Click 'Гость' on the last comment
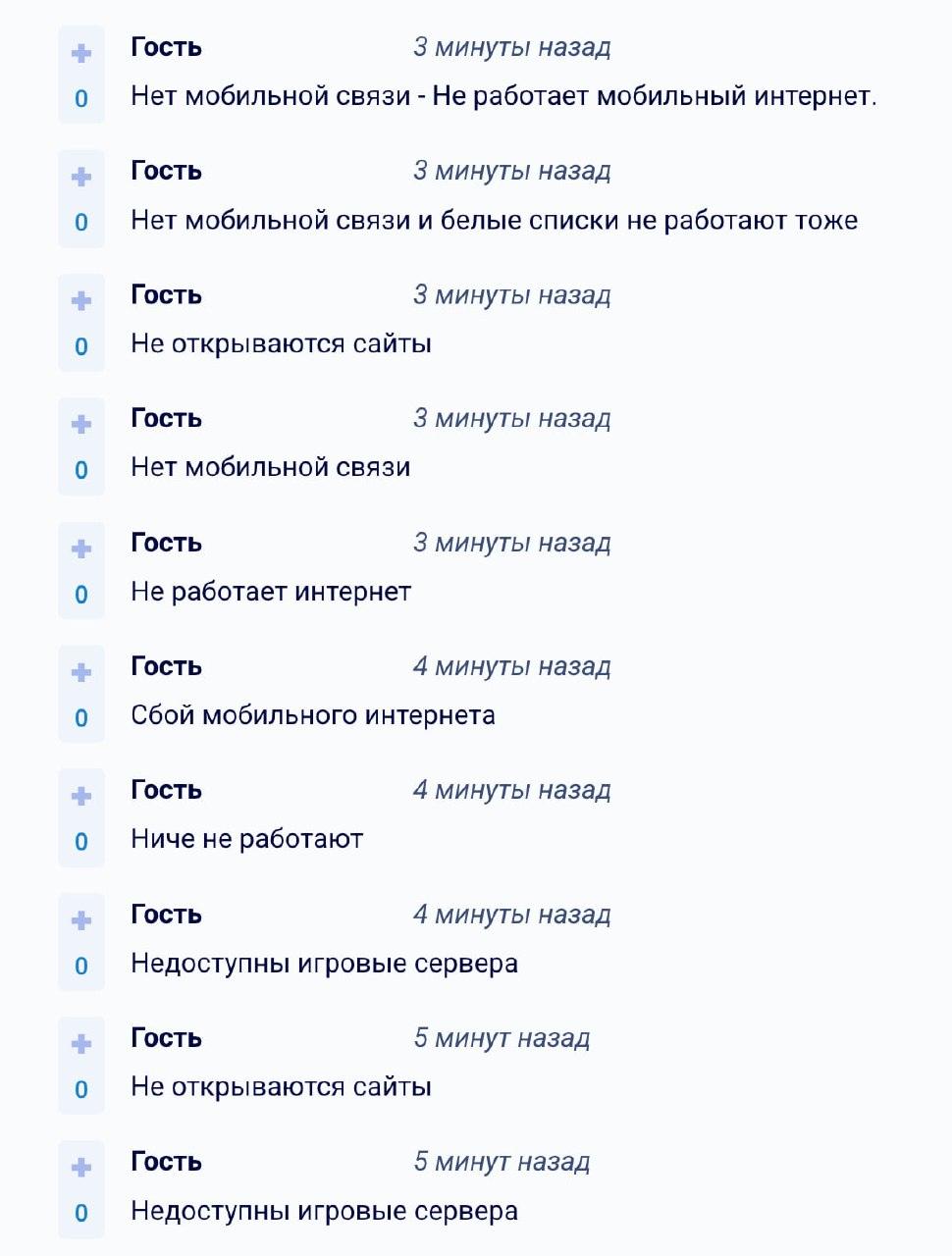This screenshot has height=1256, width=952. [x=165, y=1162]
